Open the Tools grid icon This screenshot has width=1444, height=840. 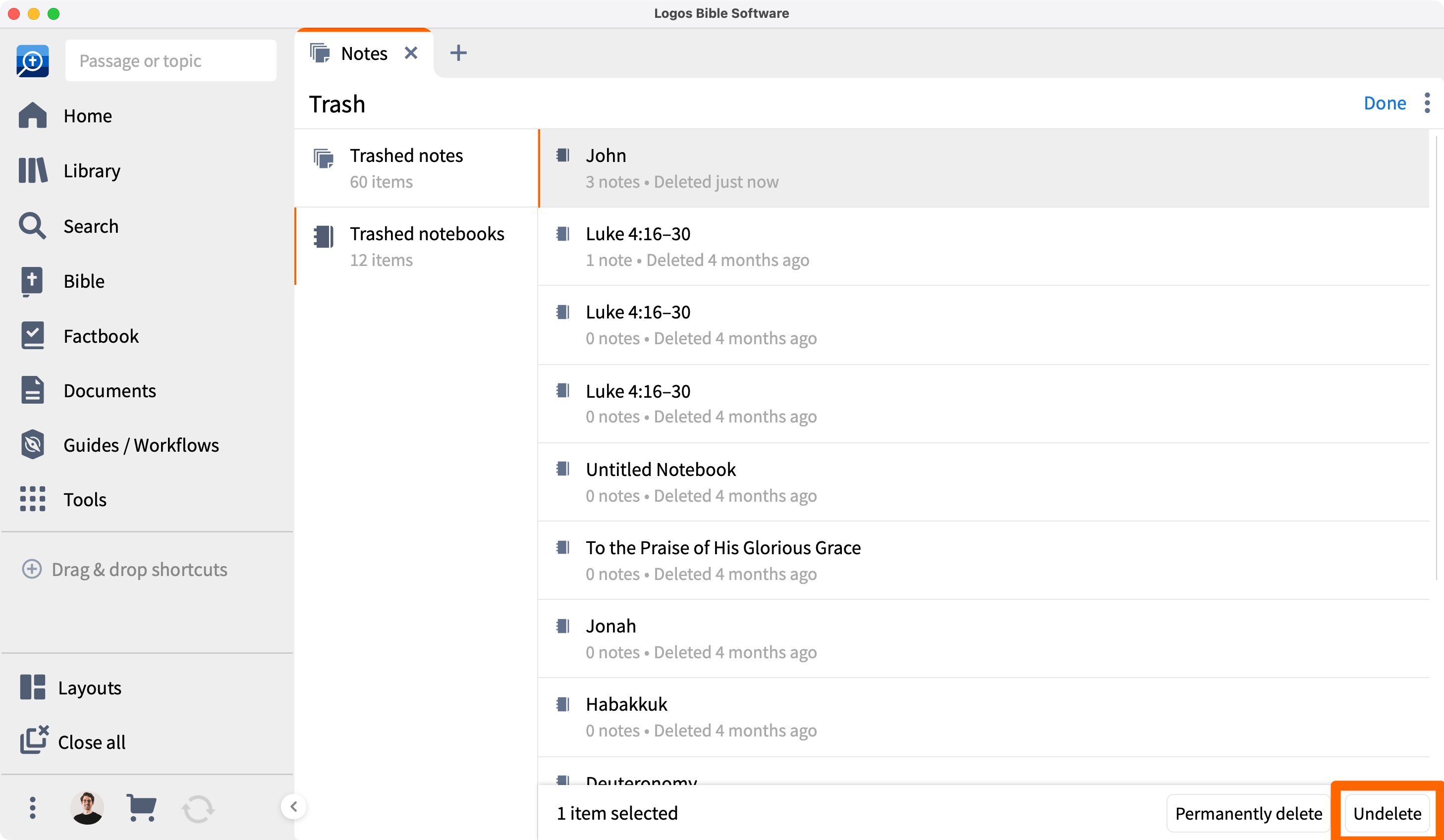[x=33, y=499]
